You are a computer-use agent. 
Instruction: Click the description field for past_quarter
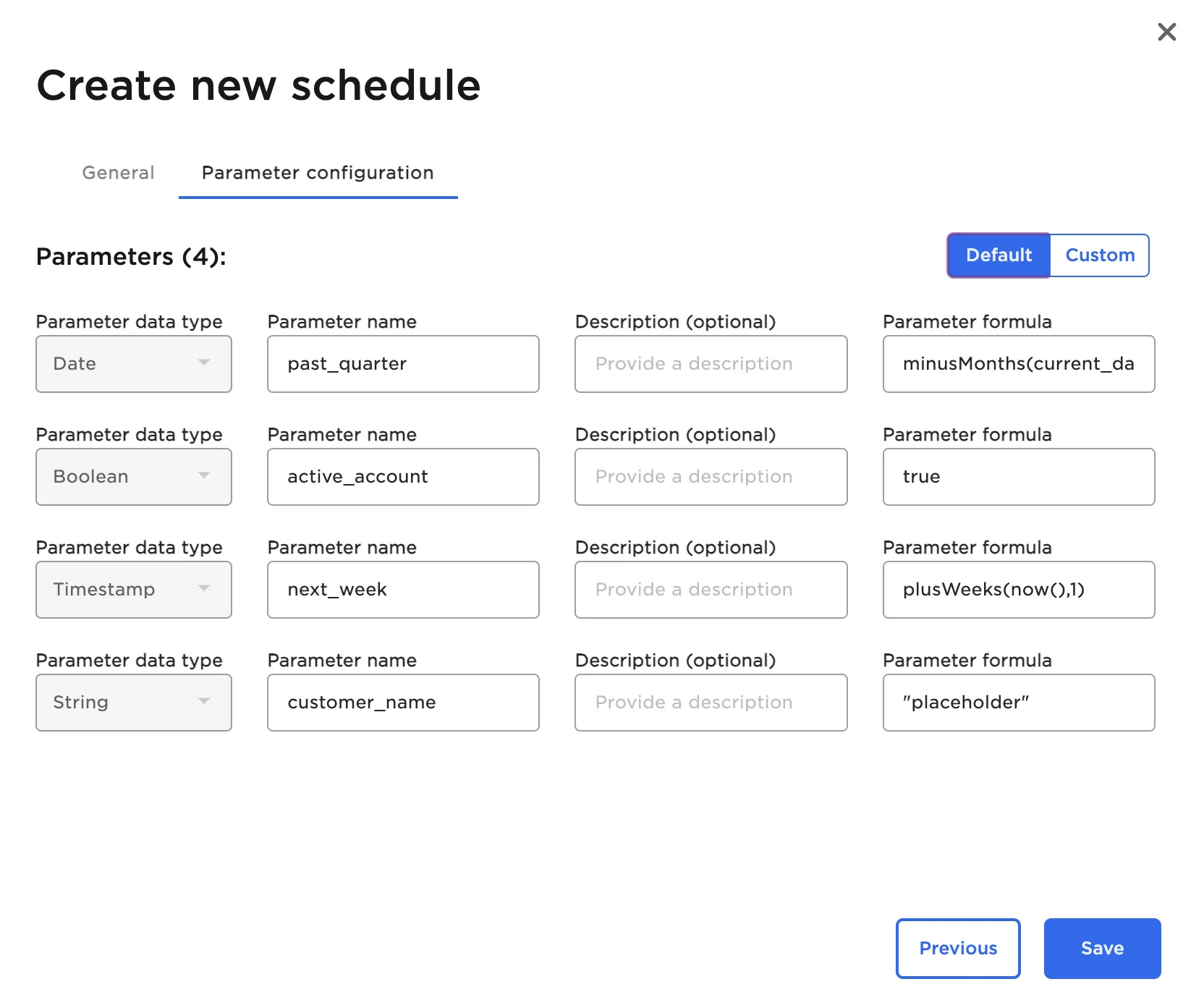(711, 364)
